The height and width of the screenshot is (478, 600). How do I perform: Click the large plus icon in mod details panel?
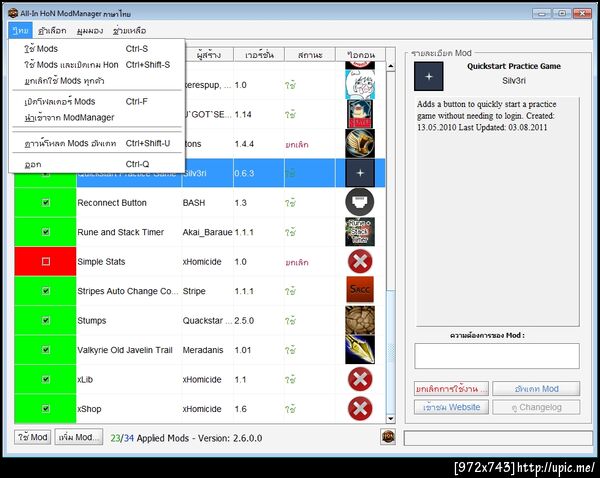429,76
